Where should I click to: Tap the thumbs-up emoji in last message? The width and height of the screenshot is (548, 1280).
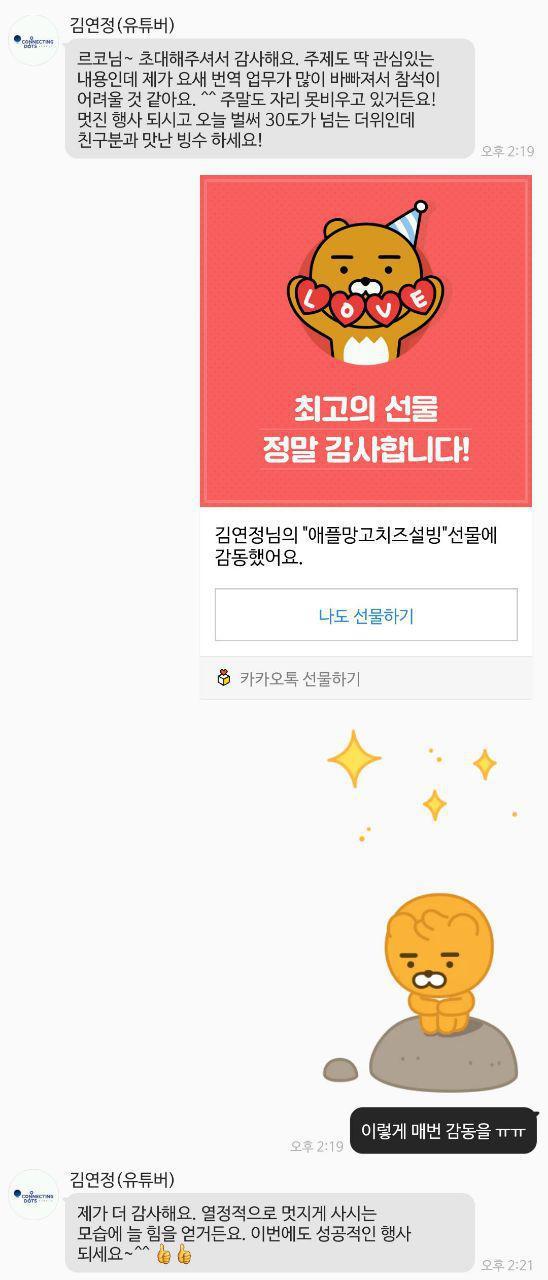(174, 1254)
